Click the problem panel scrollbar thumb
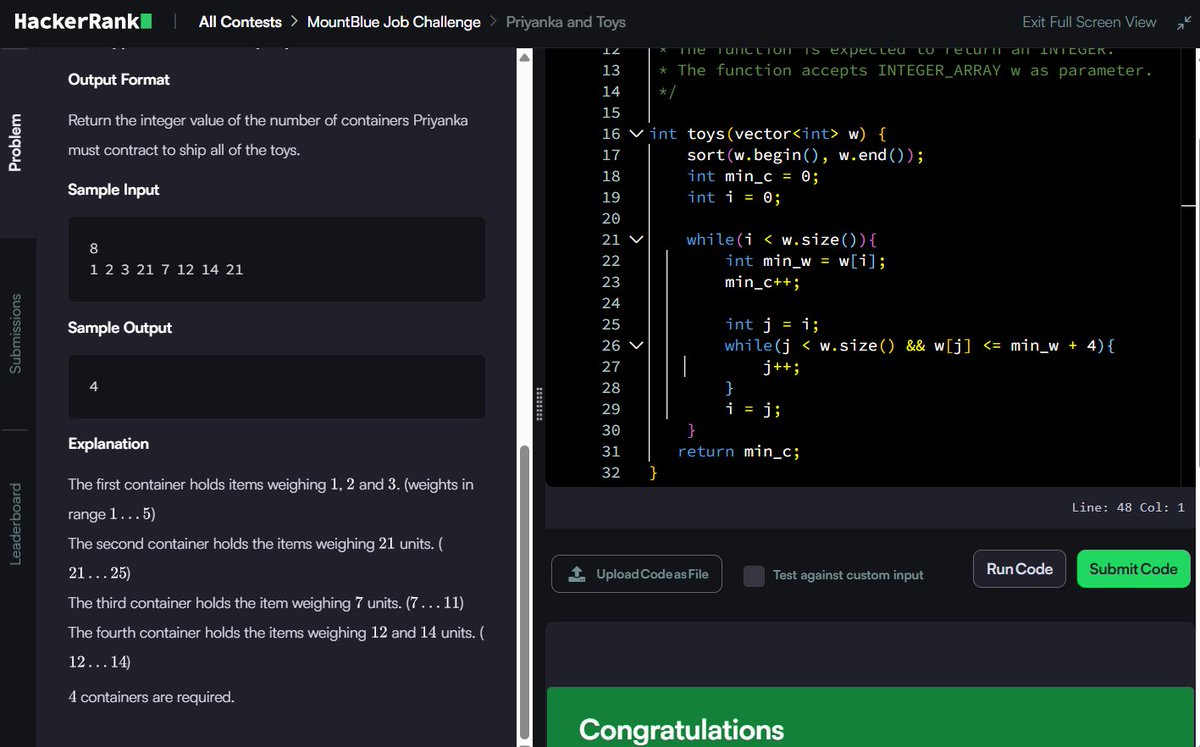 (525, 590)
